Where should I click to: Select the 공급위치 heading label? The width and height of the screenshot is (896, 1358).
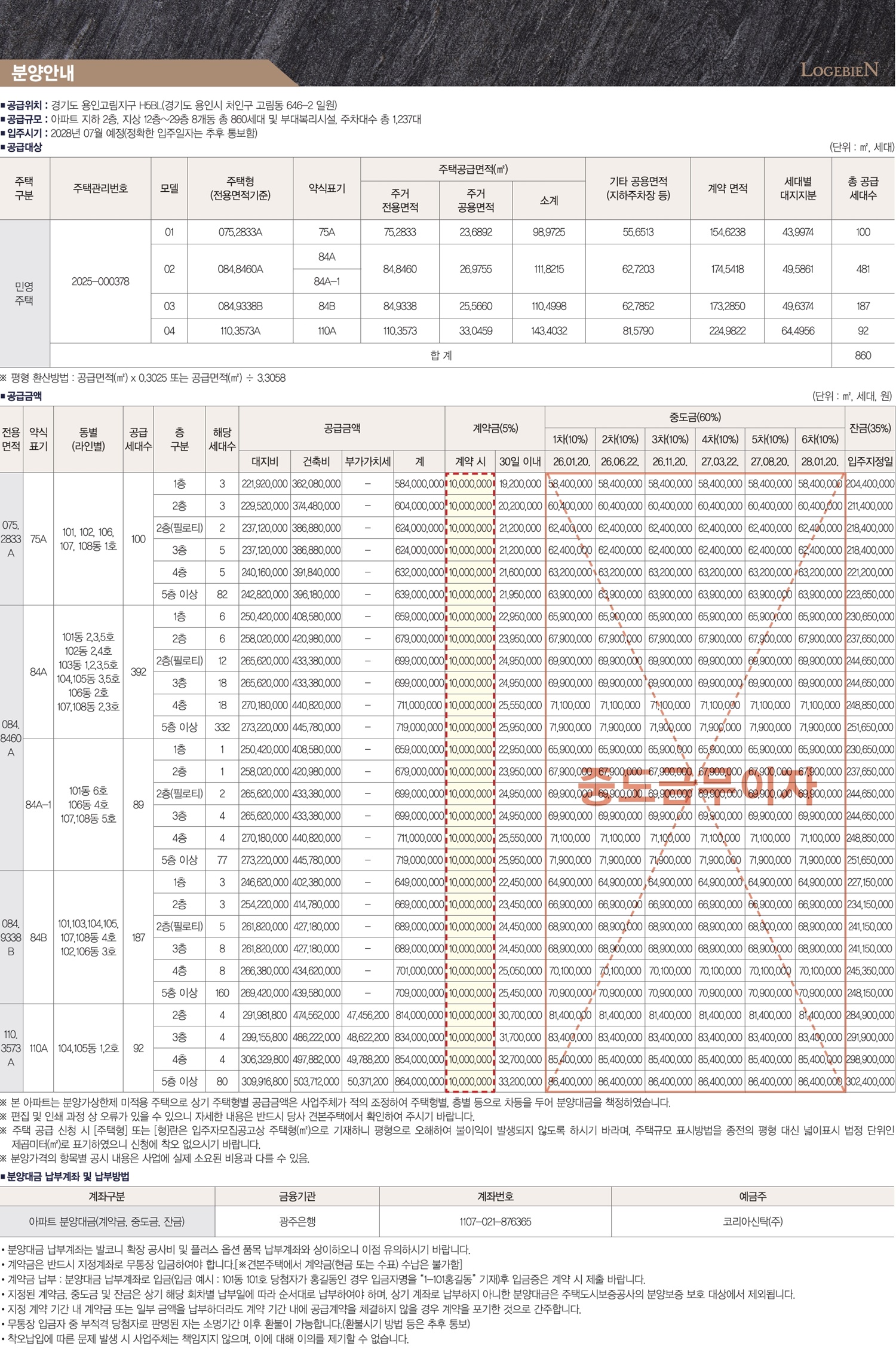click(x=24, y=105)
